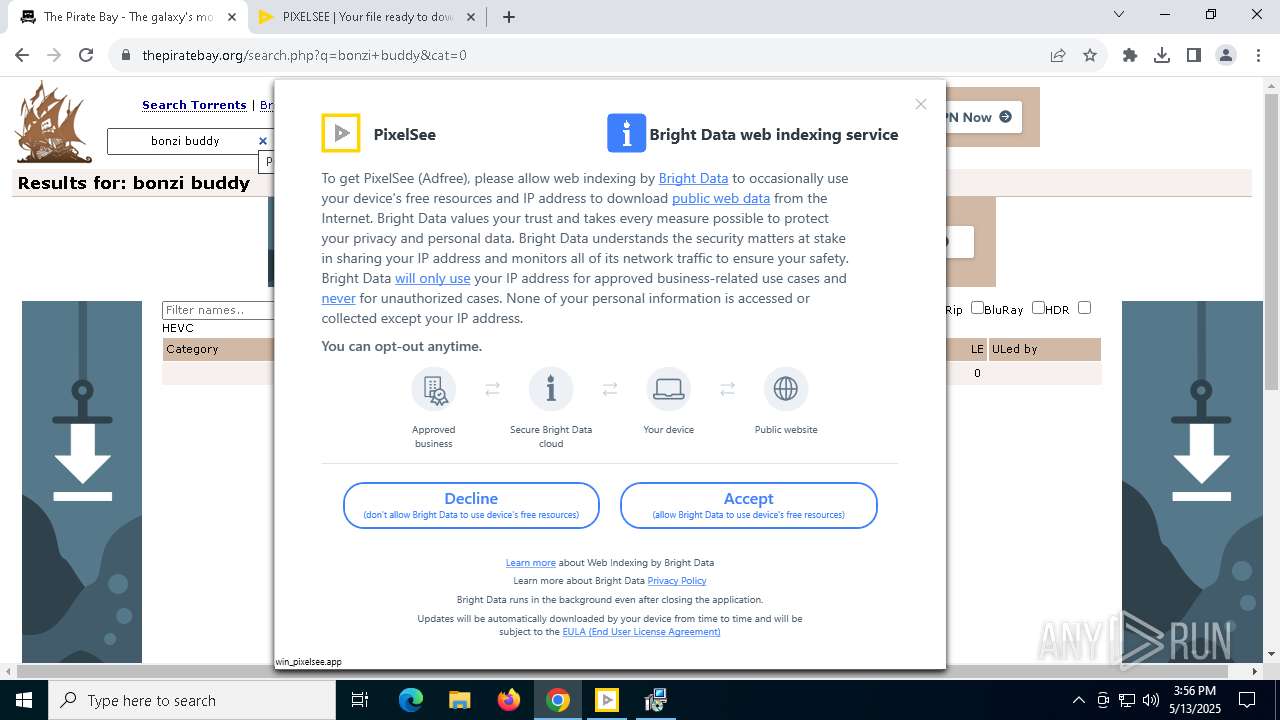Decline Bright Data resource usage
Screen dimensions: 1280x720
[471, 506]
